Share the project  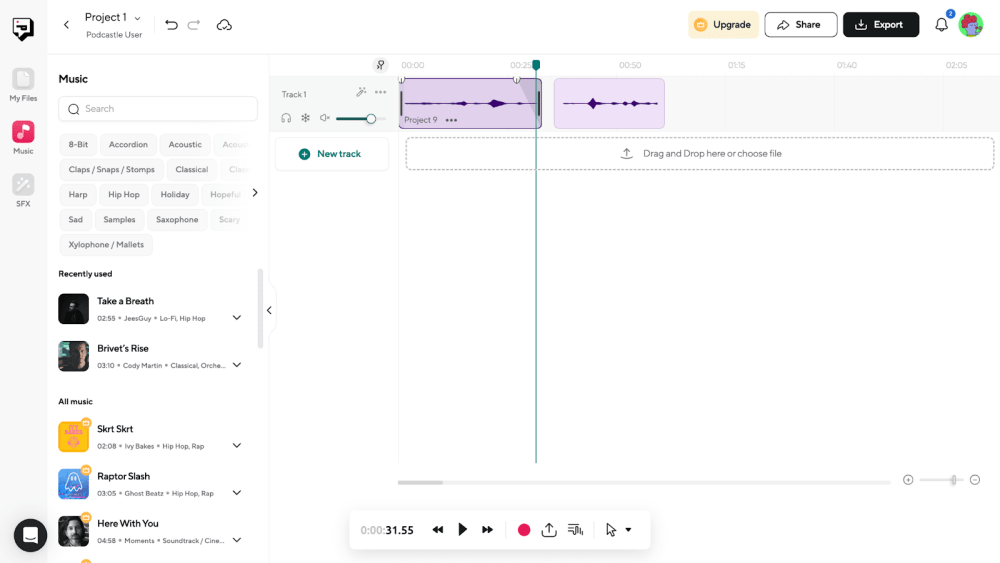coord(800,25)
